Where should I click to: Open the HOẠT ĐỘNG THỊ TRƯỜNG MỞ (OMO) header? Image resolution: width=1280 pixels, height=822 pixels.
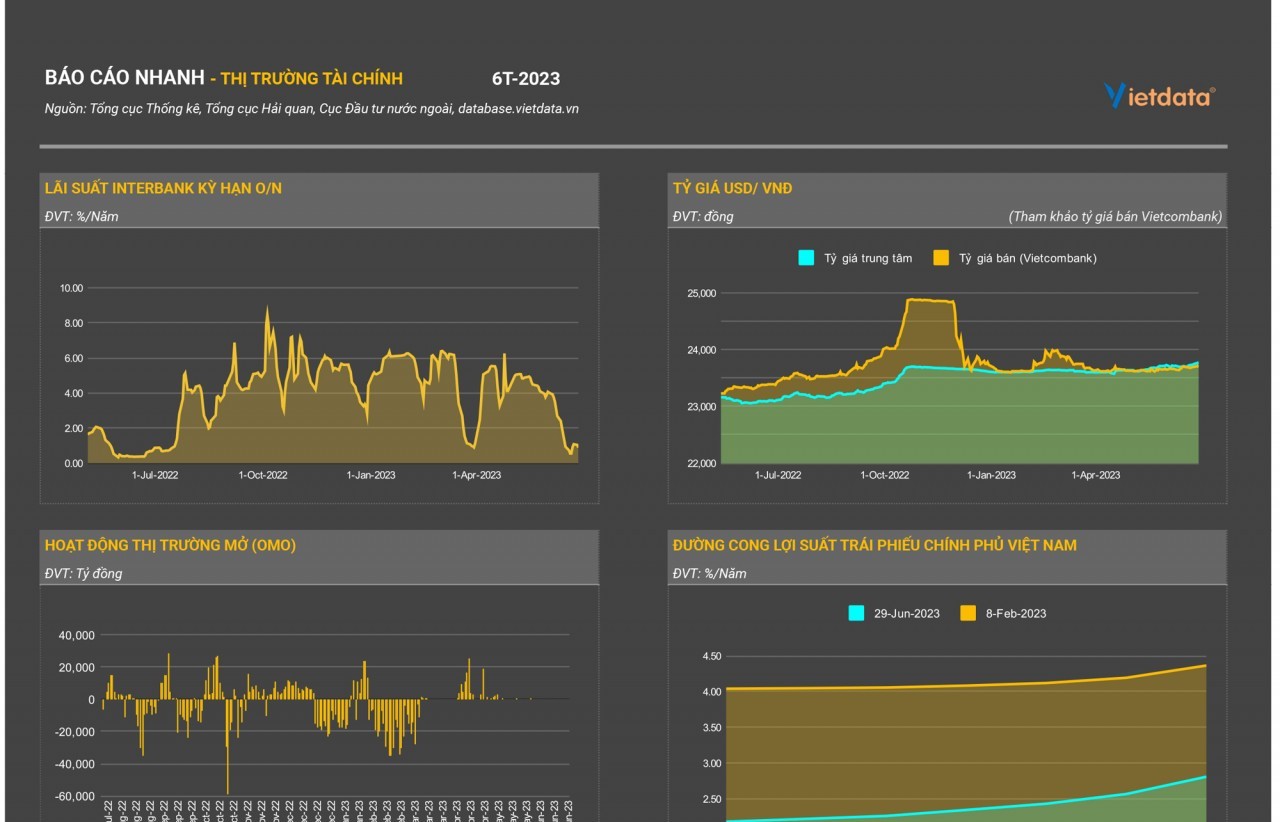170,545
